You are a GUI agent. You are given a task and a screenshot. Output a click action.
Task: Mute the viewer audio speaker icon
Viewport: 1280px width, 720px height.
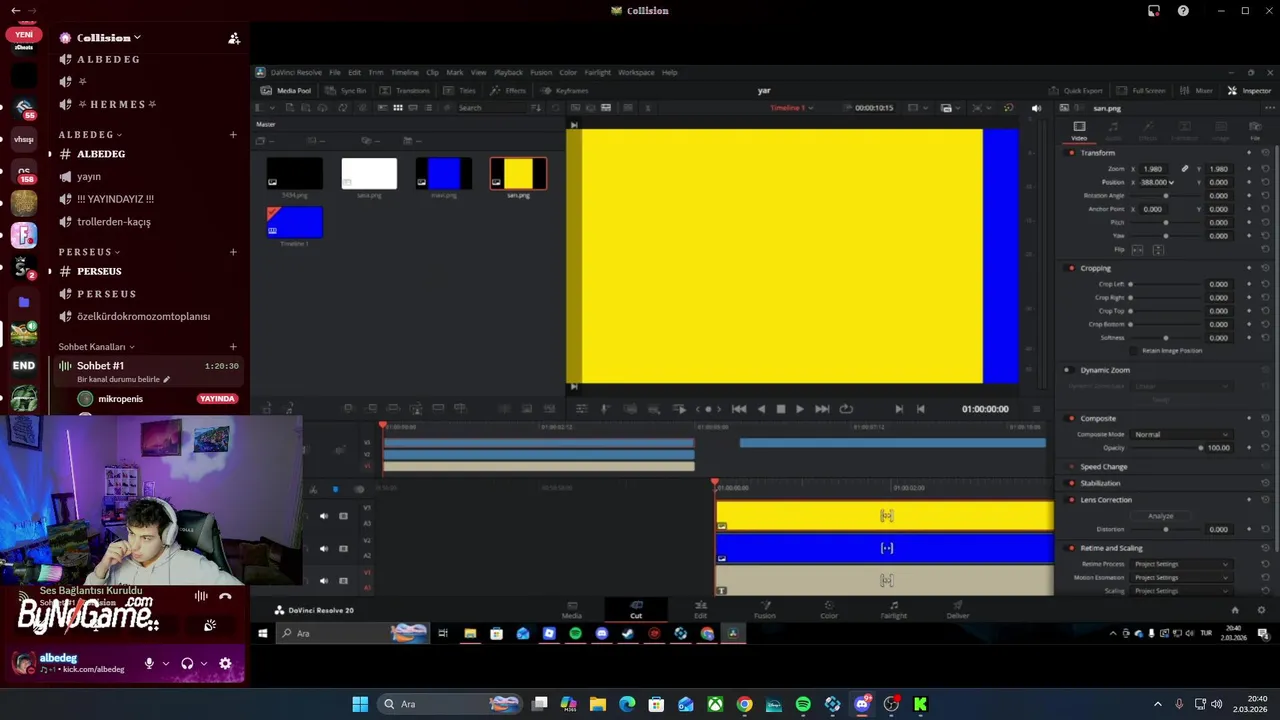pyautogui.click(x=1036, y=108)
